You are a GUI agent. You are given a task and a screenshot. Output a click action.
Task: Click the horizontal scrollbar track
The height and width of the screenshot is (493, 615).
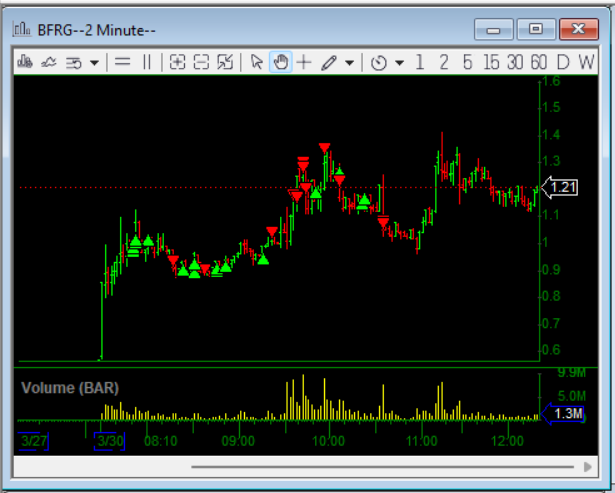click(382, 467)
